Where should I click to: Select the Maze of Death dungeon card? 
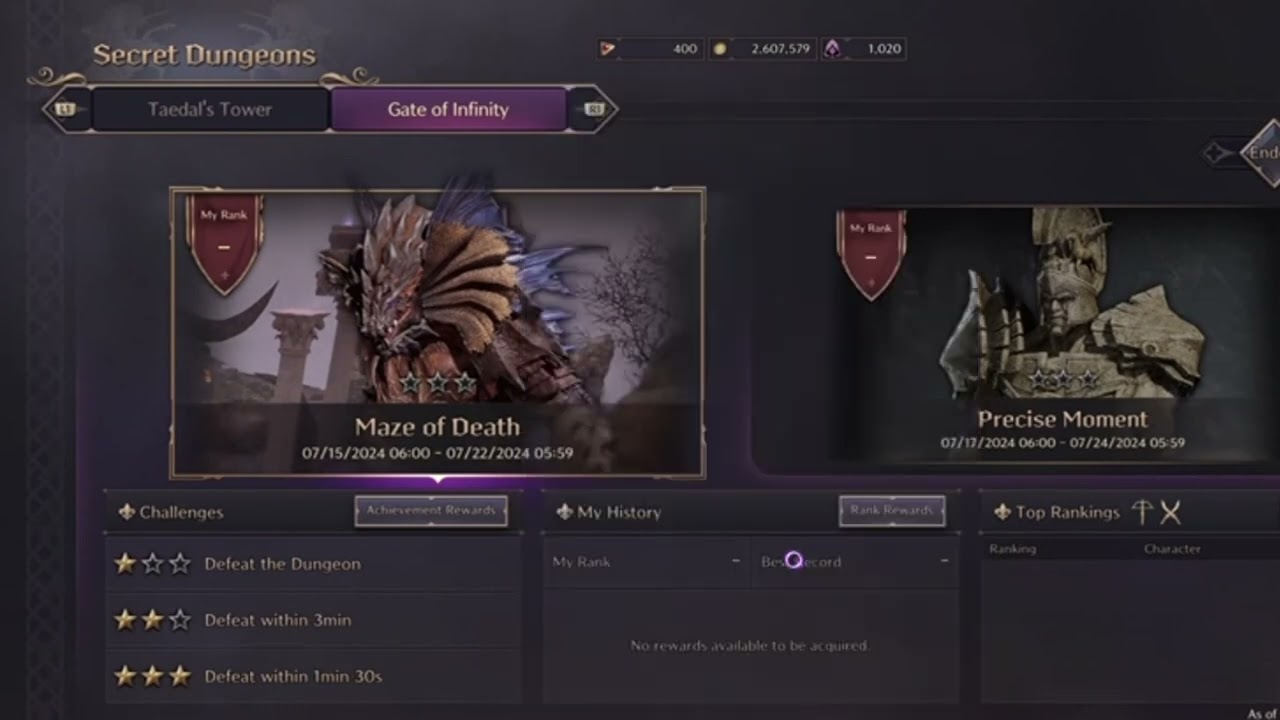438,333
